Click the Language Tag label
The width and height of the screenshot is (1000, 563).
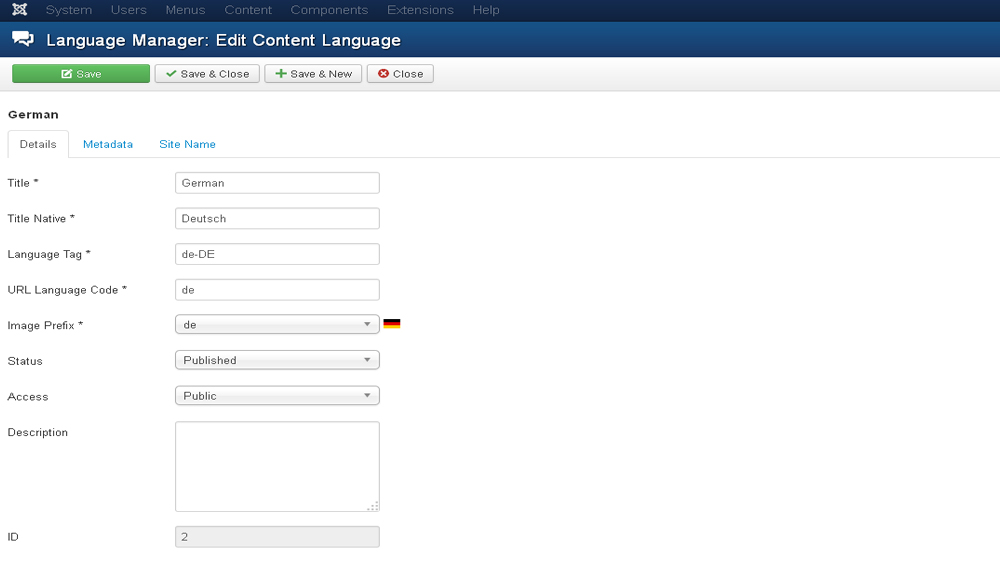tap(48, 254)
